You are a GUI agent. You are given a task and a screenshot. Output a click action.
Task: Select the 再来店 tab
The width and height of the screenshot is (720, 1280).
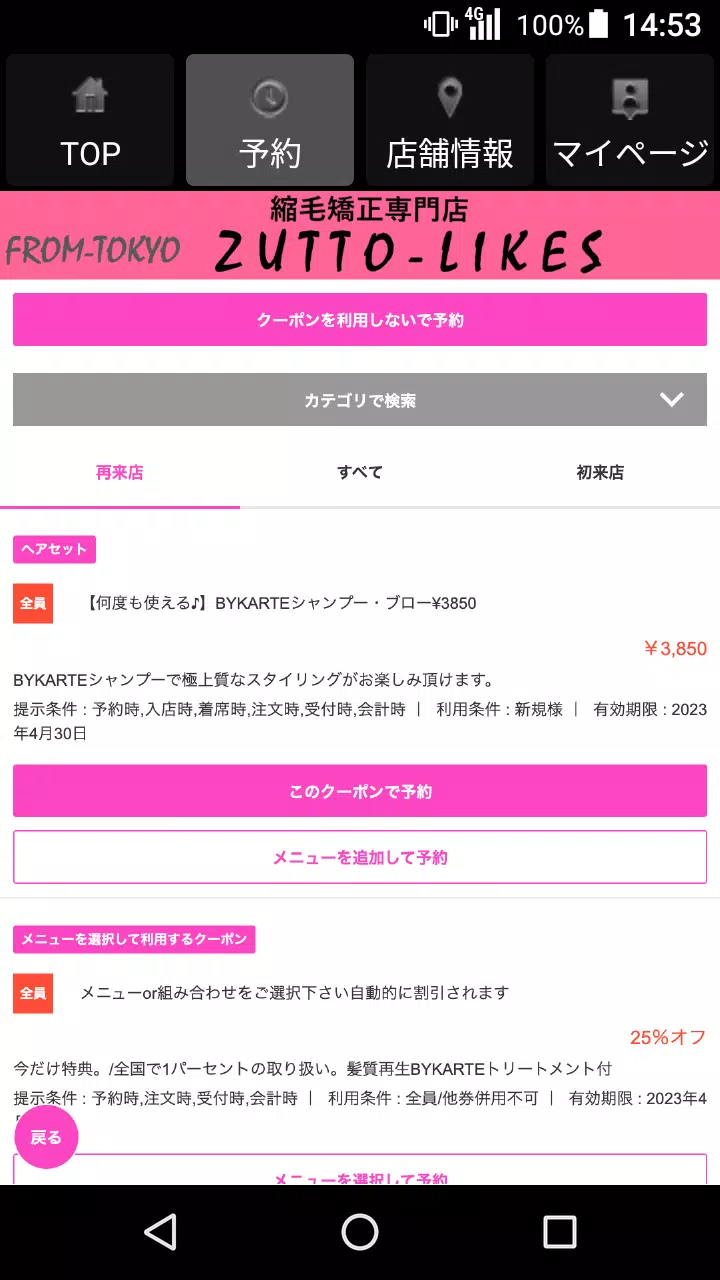(119, 472)
